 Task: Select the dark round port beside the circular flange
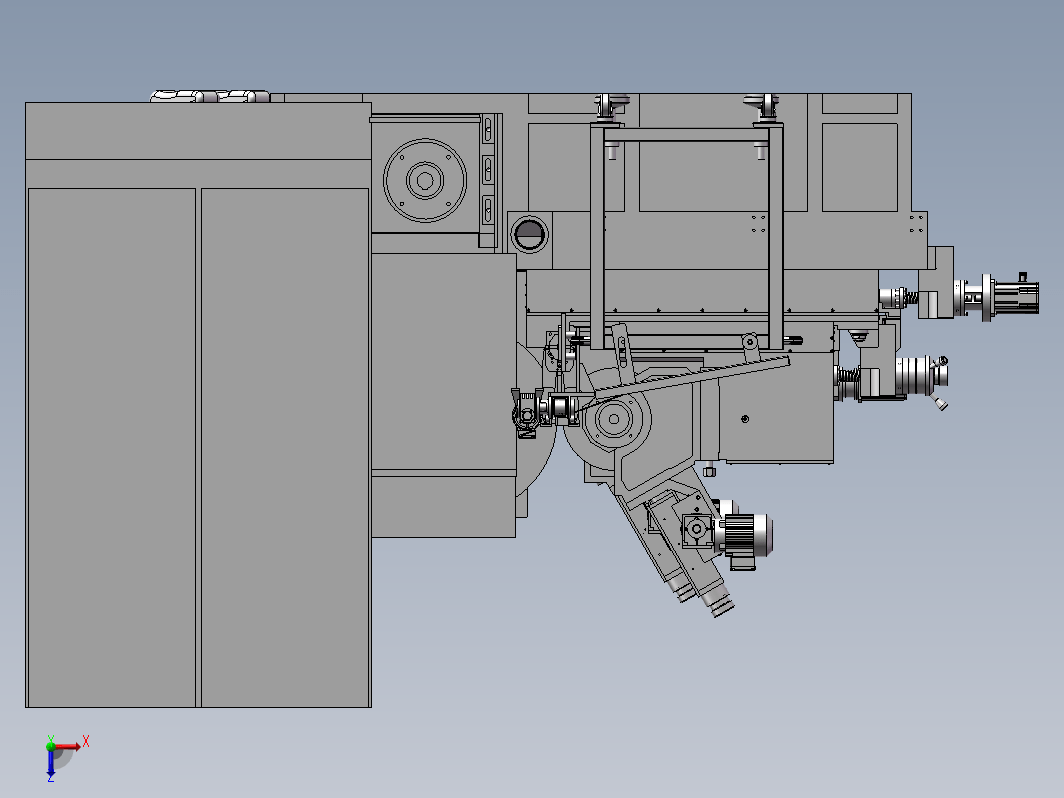tap(529, 234)
